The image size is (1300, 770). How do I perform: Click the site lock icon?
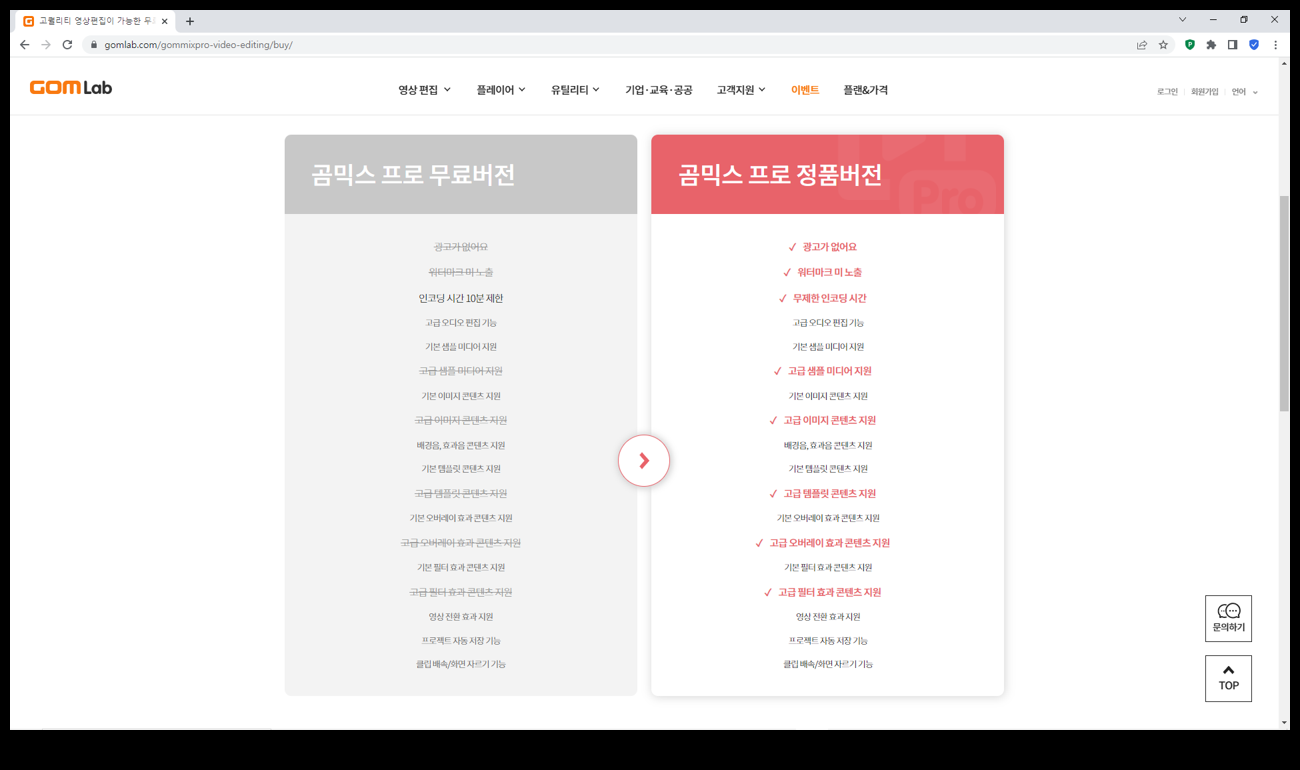pos(94,45)
